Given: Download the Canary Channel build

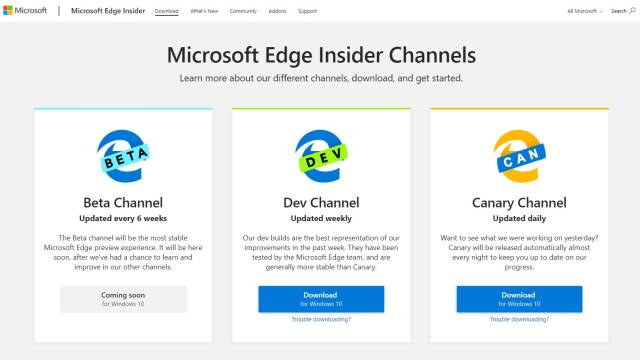Looking at the screenshot, I should coord(519,299).
